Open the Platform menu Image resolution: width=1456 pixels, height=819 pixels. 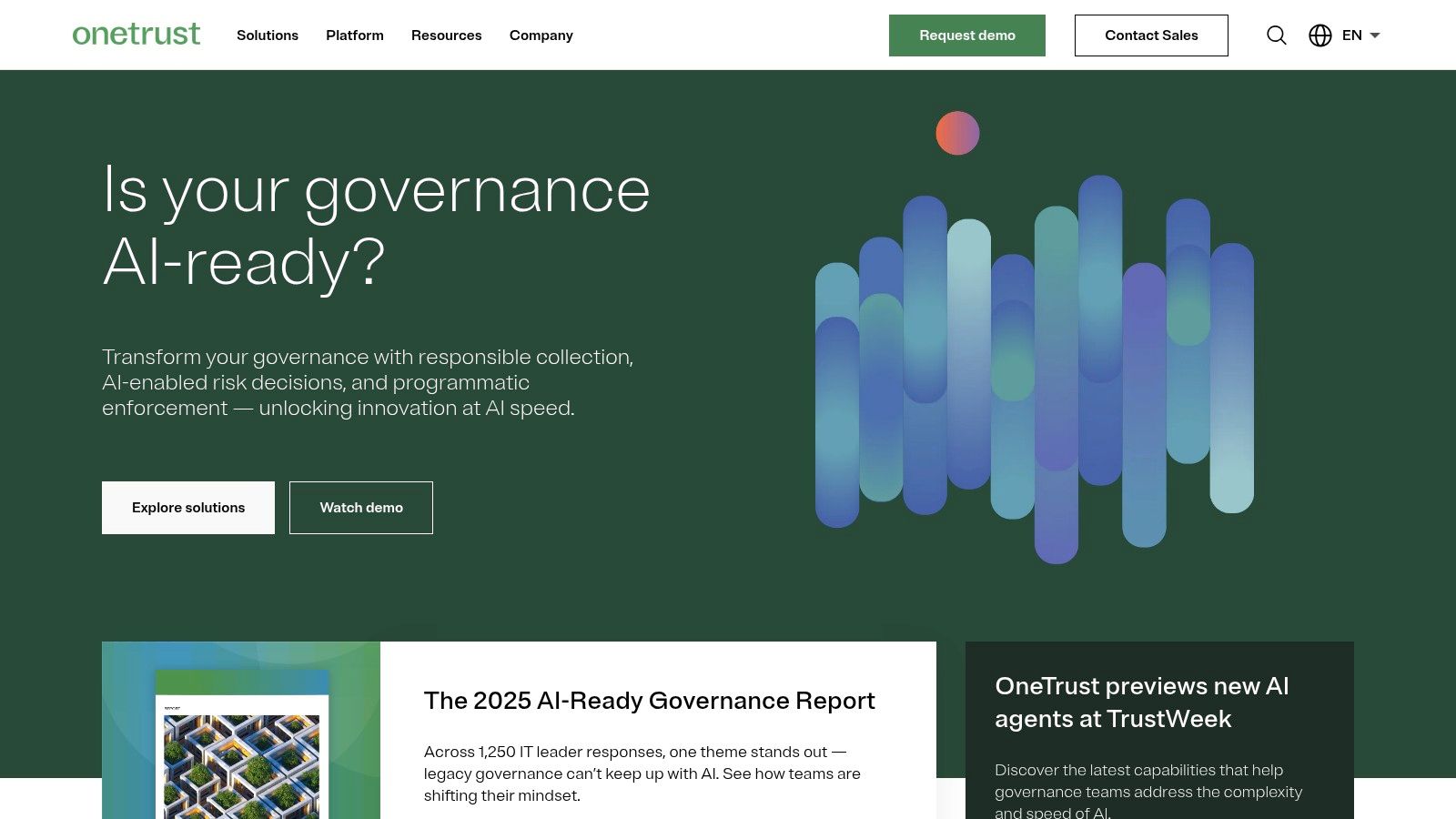[x=355, y=35]
